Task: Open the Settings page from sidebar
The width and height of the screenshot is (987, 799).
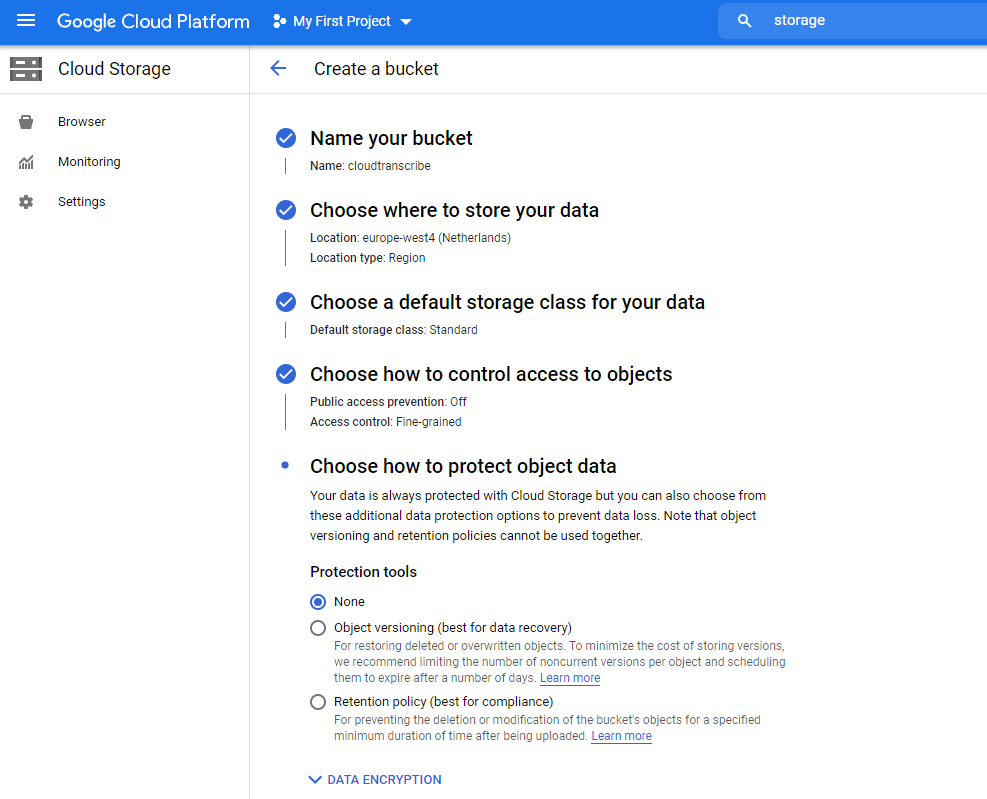Action: [x=82, y=202]
